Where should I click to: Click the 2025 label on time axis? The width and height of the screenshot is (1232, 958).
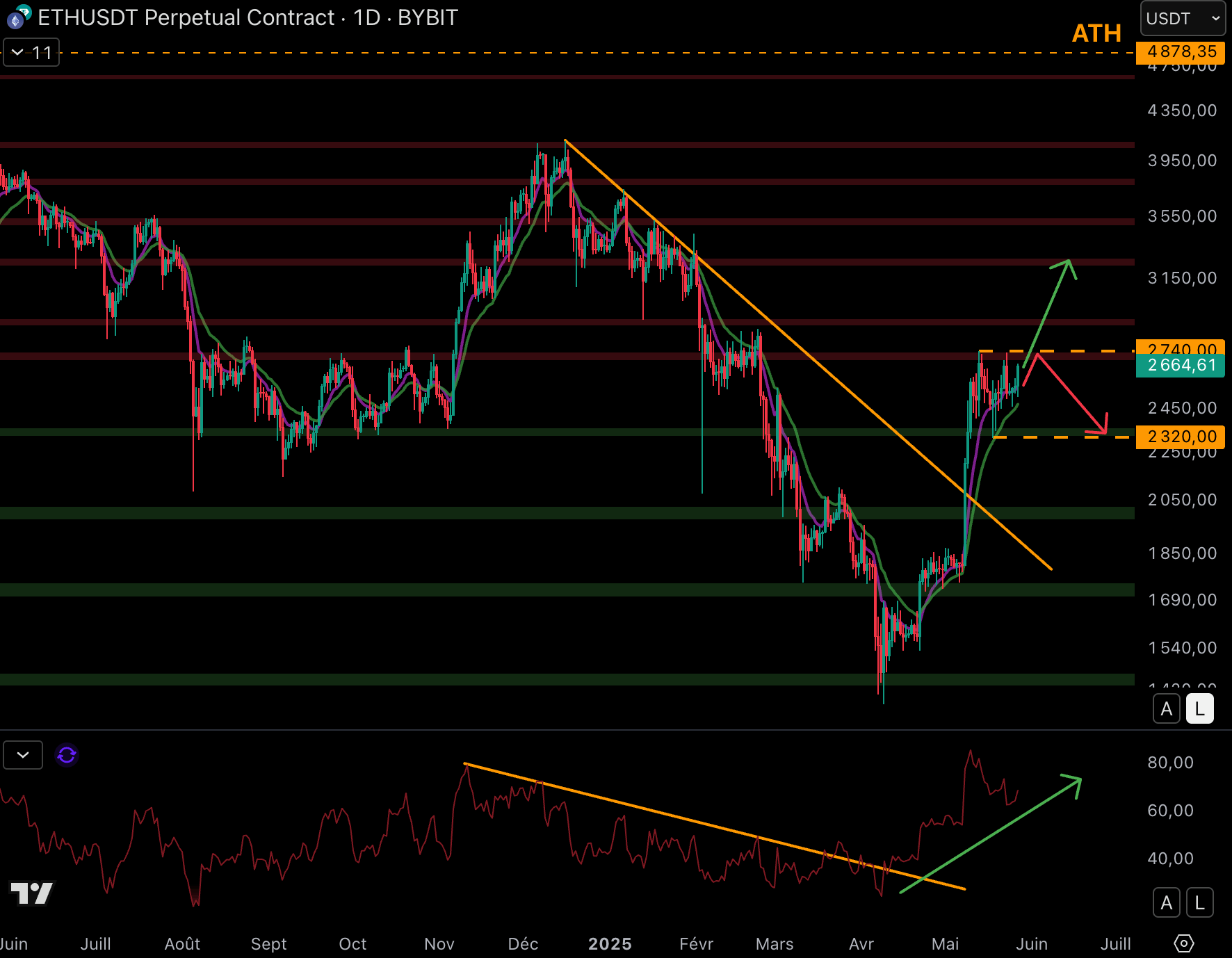point(610,943)
